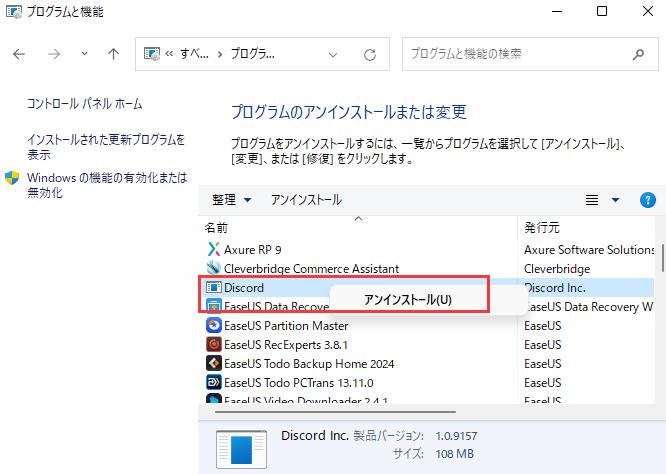Viewport: 666px width, 474px height.
Task: Go up one folder level
Action: 113,54
